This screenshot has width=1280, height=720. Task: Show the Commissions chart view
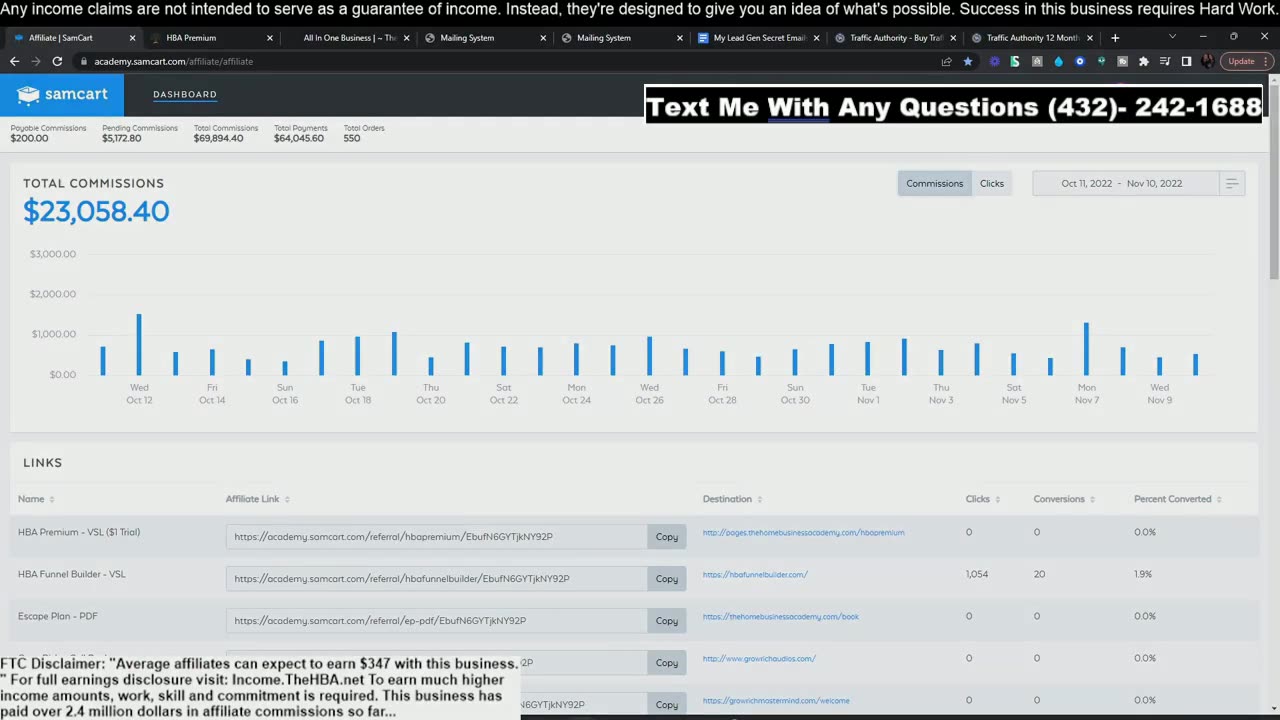click(935, 183)
